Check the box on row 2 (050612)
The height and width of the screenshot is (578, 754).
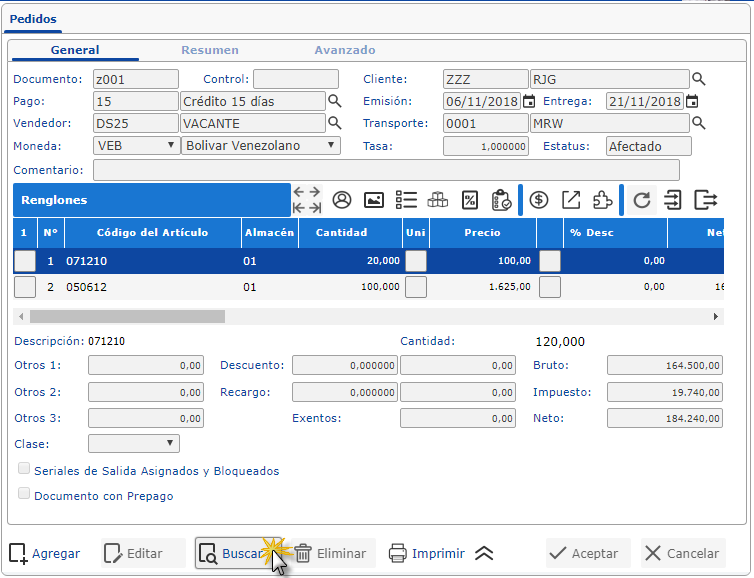(x=25, y=287)
